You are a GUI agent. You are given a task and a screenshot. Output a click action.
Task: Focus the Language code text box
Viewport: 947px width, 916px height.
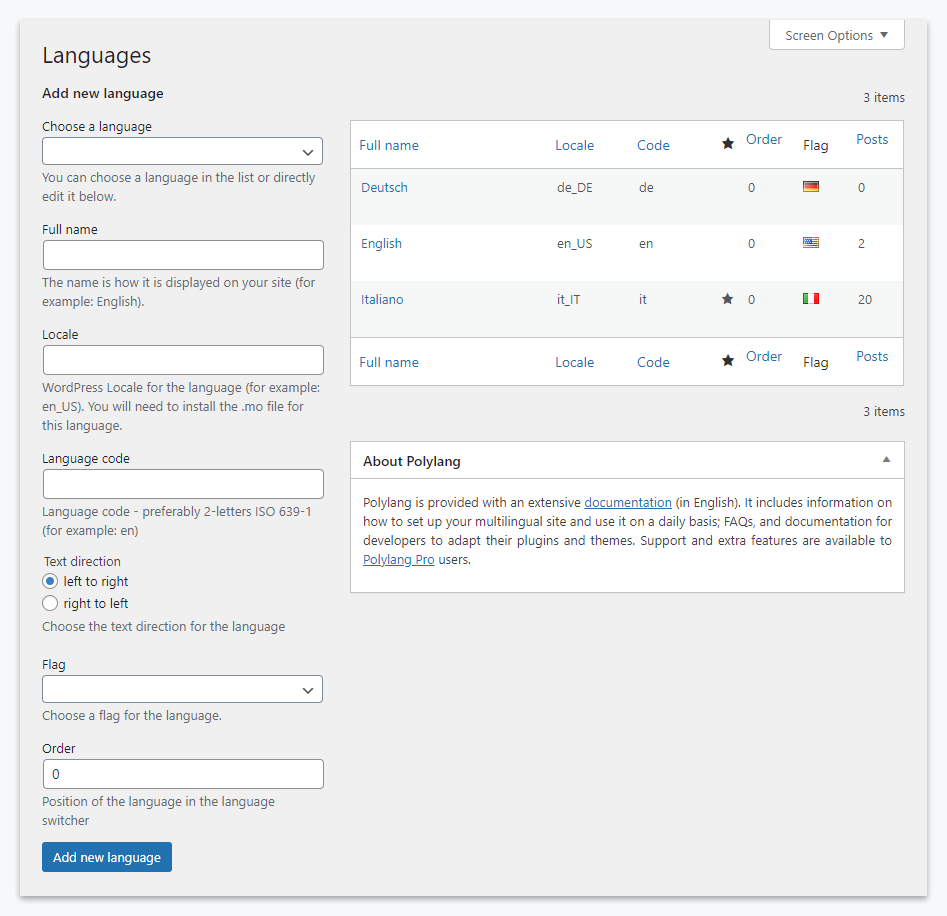(183, 484)
